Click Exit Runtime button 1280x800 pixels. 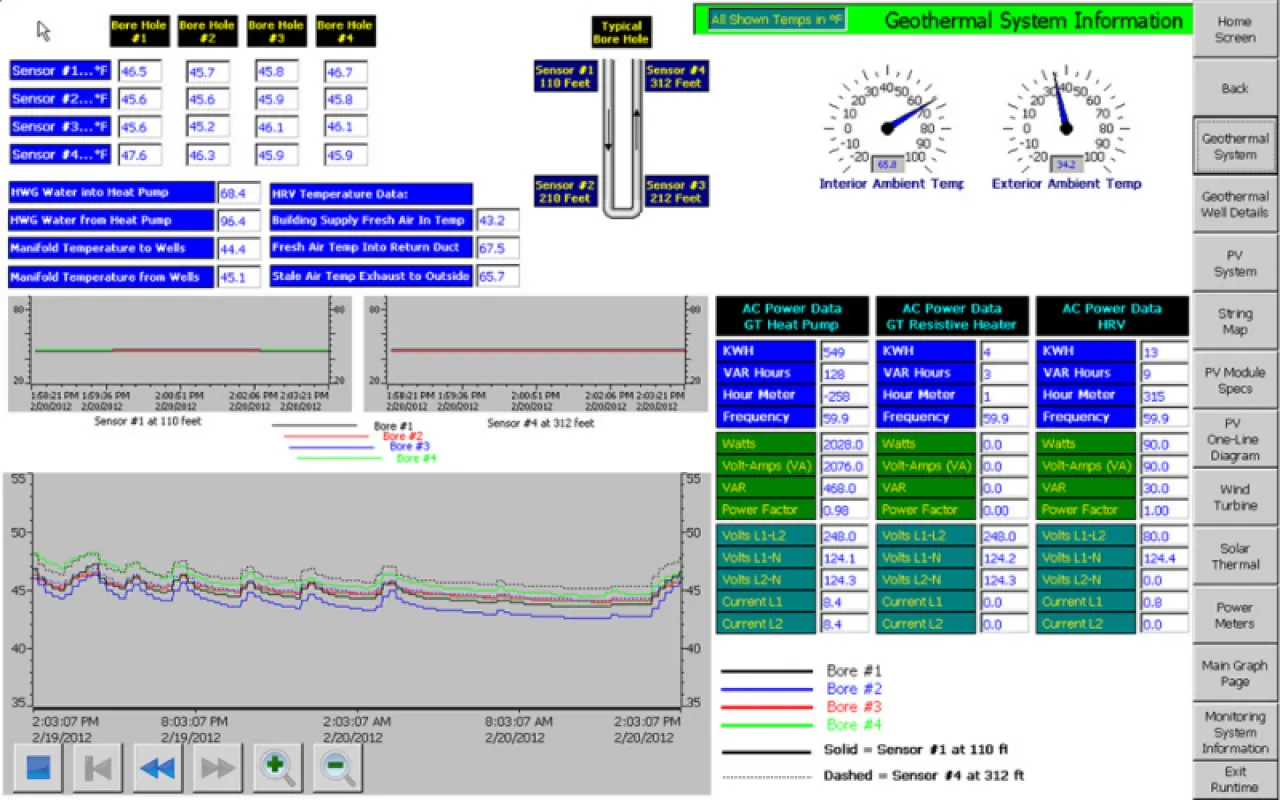pos(1235,779)
